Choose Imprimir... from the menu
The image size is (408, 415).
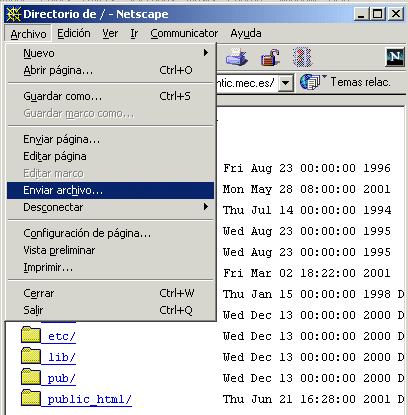click(x=110, y=267)
